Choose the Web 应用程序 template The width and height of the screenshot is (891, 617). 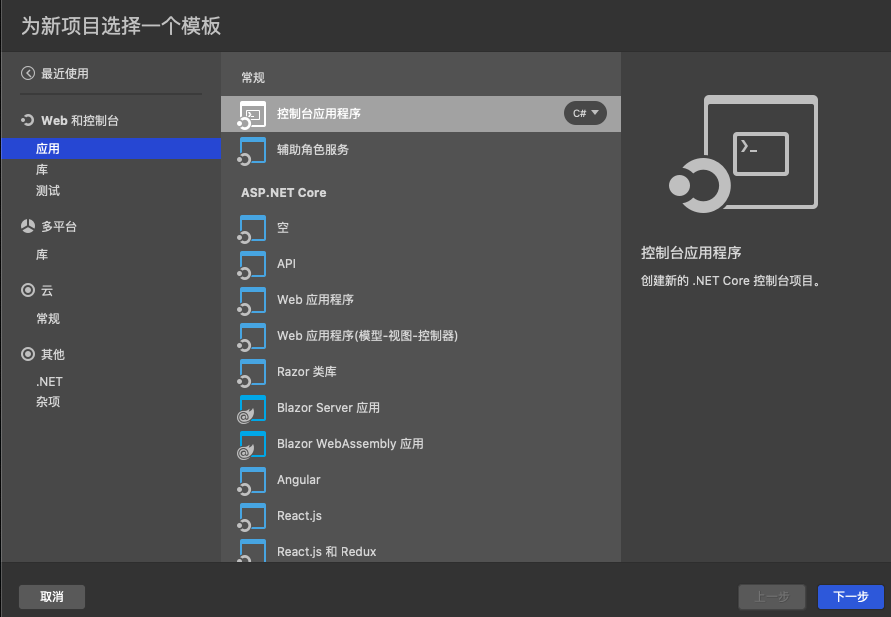click(420, 300)
